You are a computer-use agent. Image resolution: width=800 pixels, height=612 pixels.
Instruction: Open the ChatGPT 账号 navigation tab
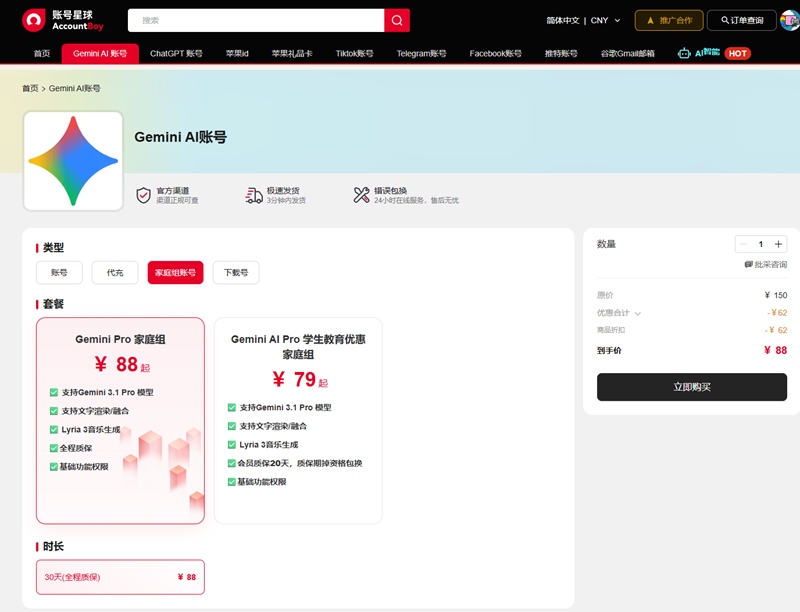(x=176, y=54)
